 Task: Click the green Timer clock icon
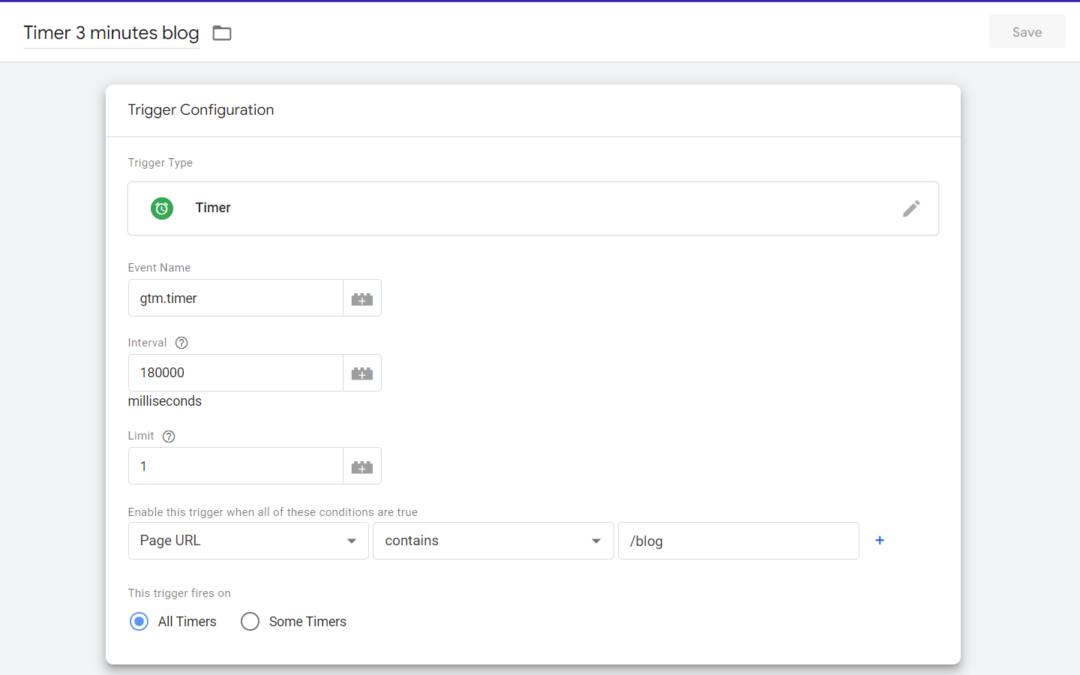point(162,208)
